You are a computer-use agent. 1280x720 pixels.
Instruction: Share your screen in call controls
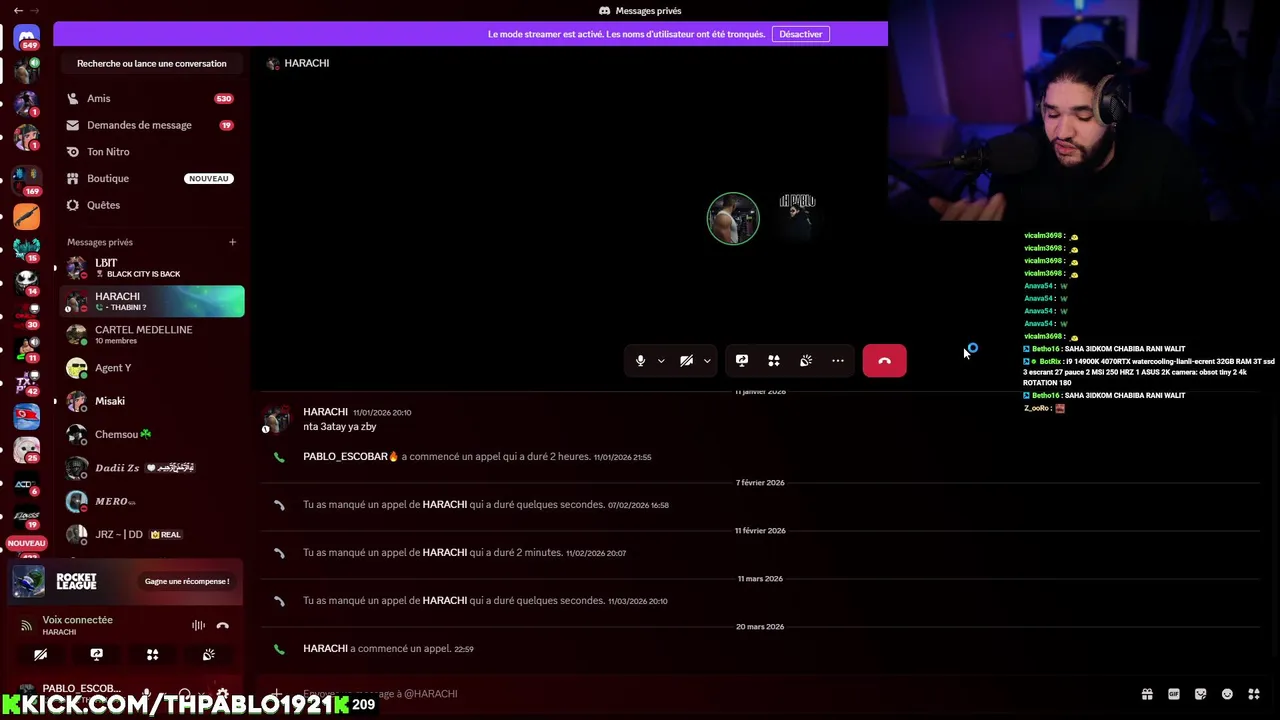click(x=742, y=361)
